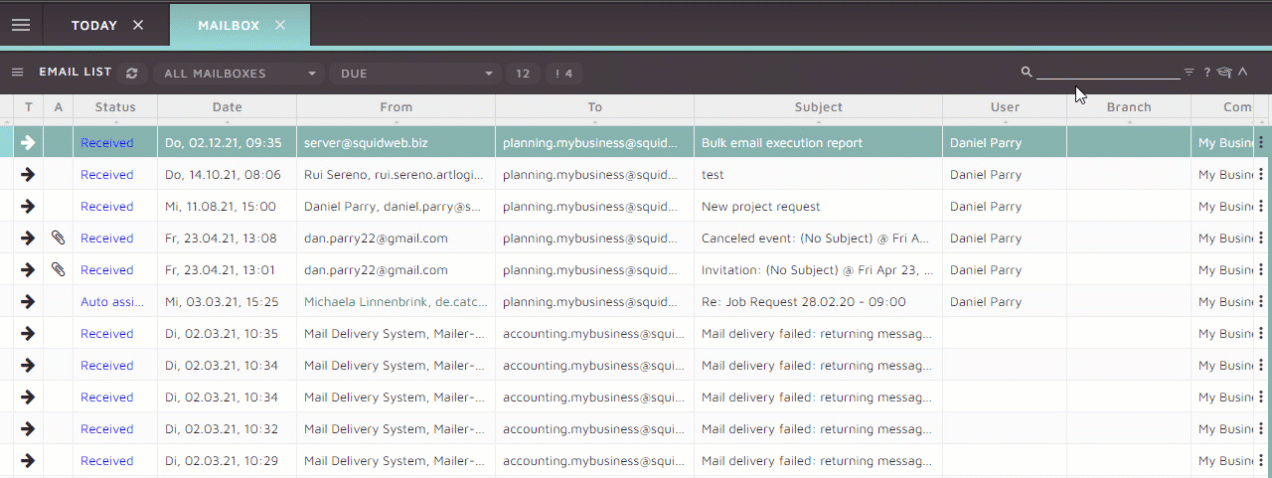Click the arrow icon in the Invitation email row
Screen dimensions: 1272x478
(28, 270)
